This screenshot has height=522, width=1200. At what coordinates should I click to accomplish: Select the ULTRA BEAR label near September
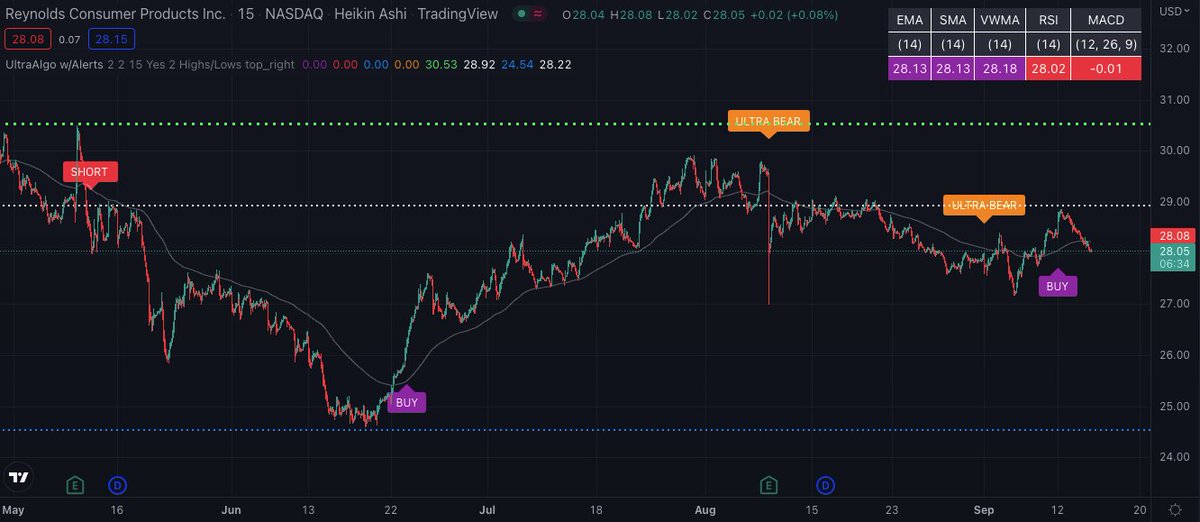pos(984,205)
